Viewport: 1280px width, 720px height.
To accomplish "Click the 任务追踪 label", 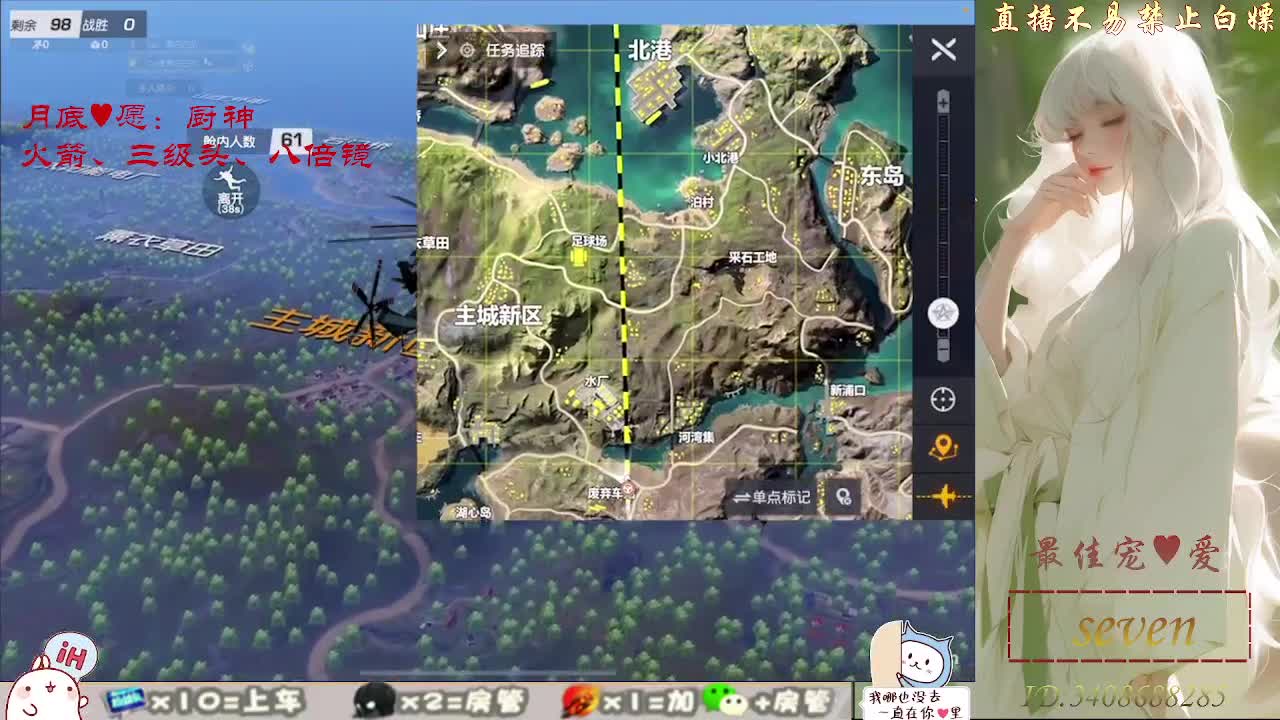I will coord(515,50).
